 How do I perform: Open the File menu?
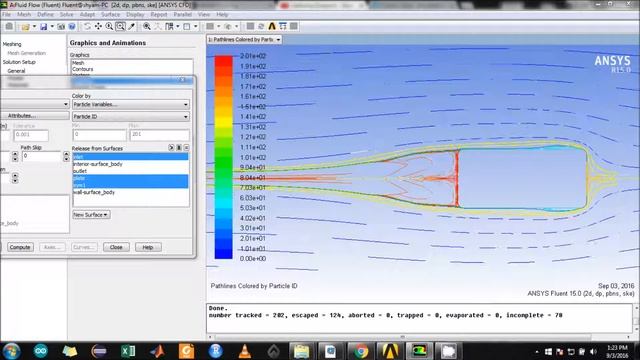click(x=7, y=14)
